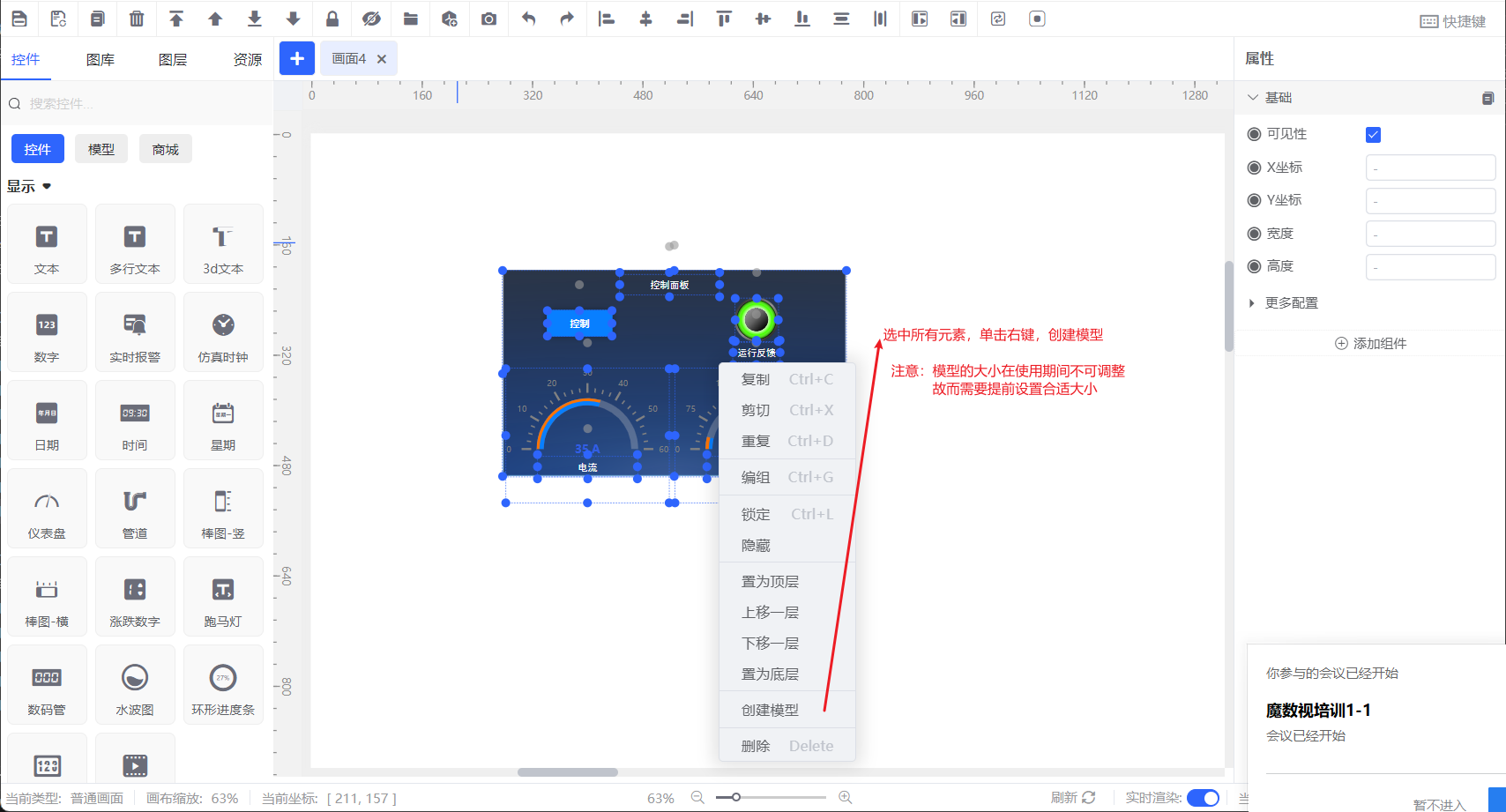Click the lock icon in toolbar
Screen dimensions: 1506x812
click(332, 19)
